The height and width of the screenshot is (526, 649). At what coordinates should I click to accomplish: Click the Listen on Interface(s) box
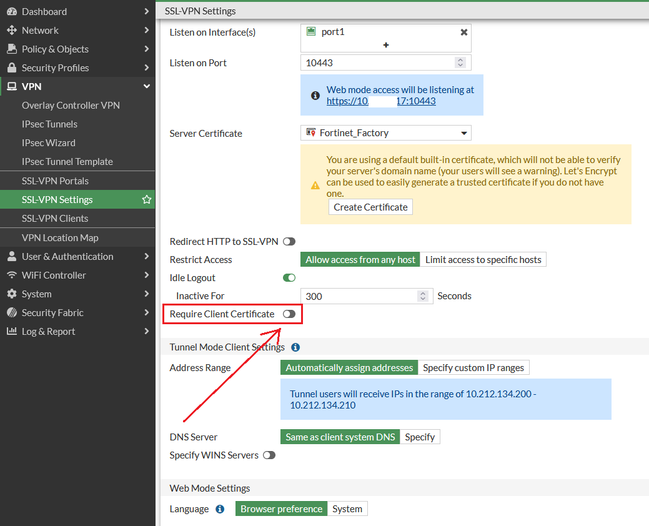pos(385,38)
